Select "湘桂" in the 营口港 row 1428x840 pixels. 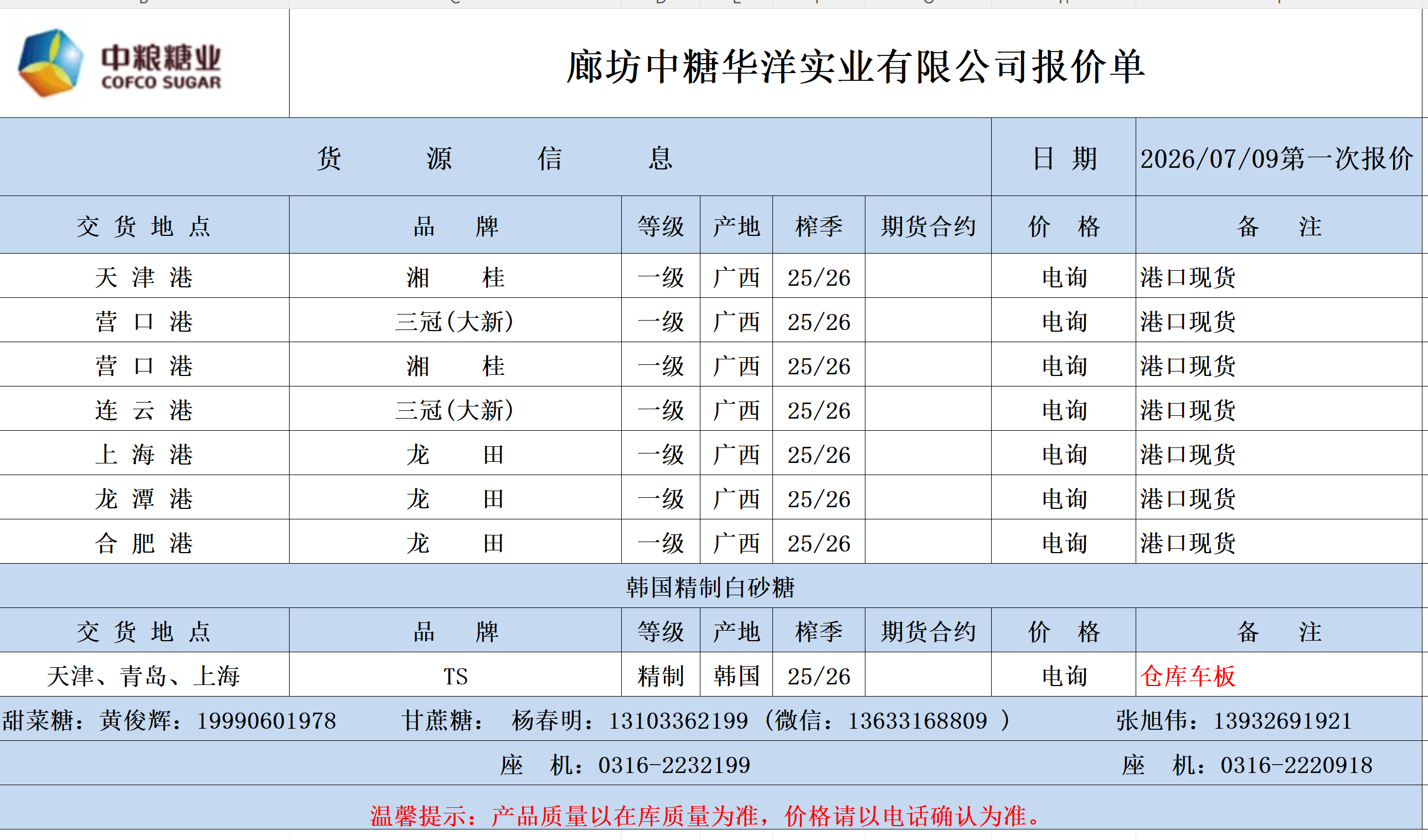[x=455, y=365]
